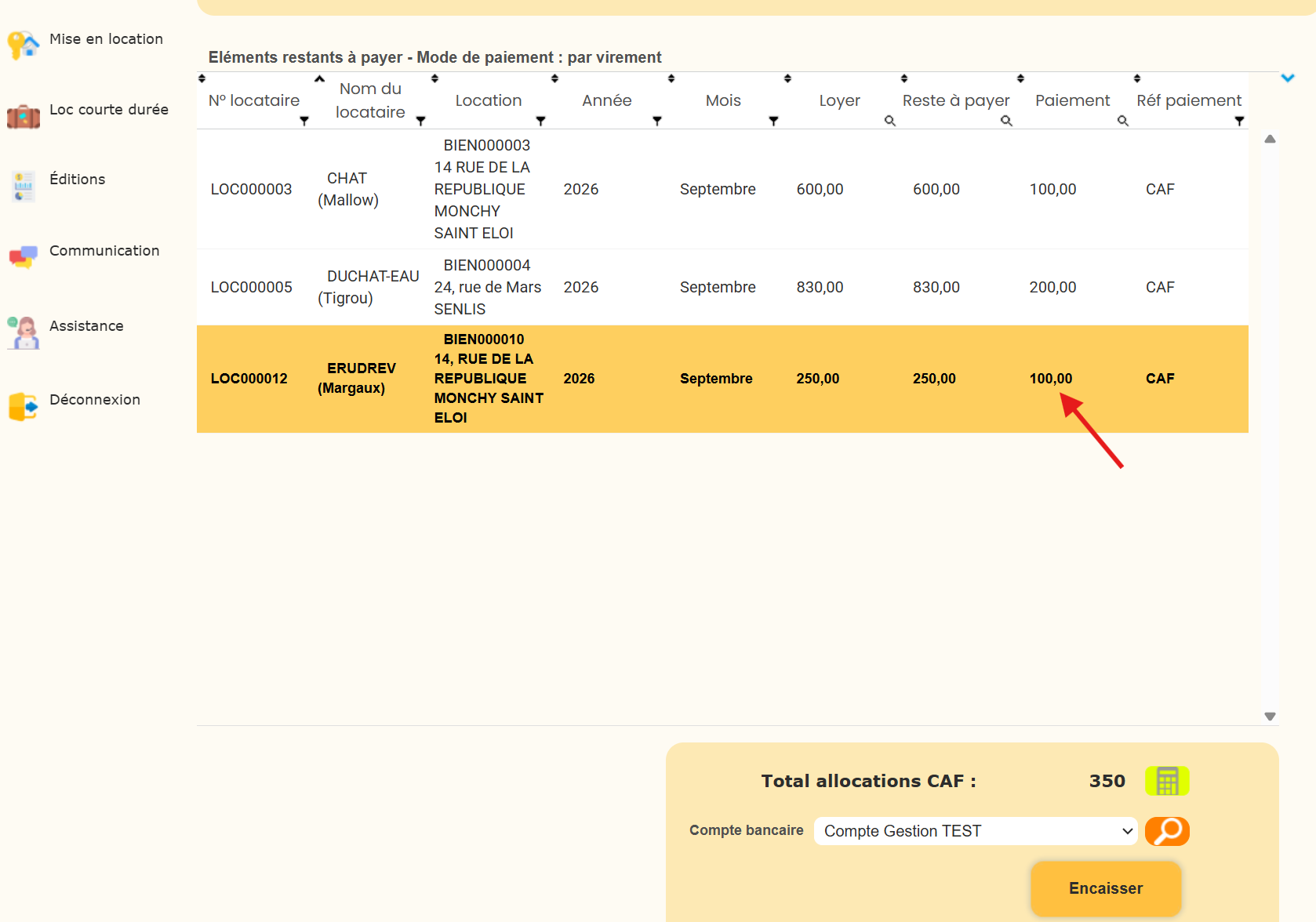The image size is (1316, 922).
Task: Open filter for Mois column
Action: 773,121
